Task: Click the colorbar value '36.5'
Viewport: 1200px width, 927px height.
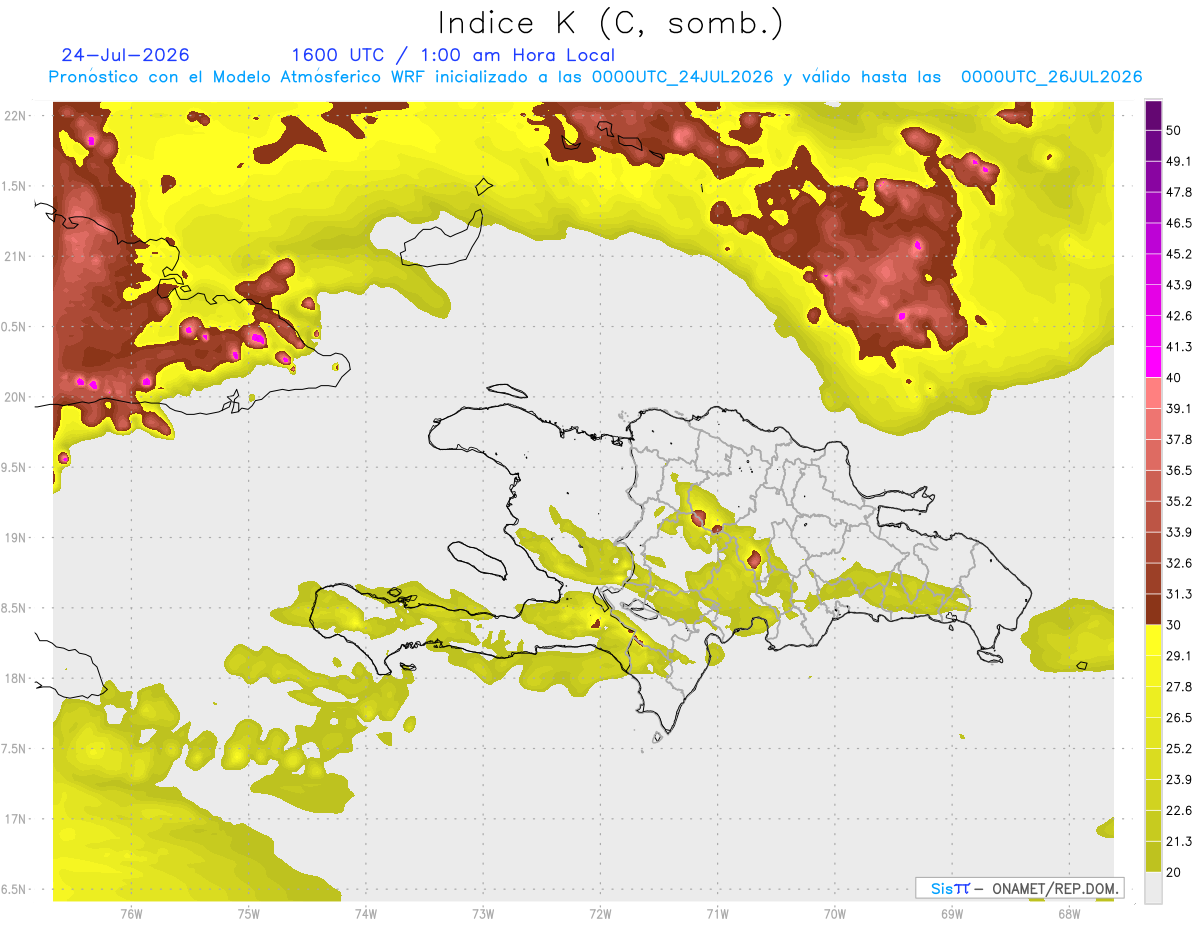Action: click(1179, 470)
